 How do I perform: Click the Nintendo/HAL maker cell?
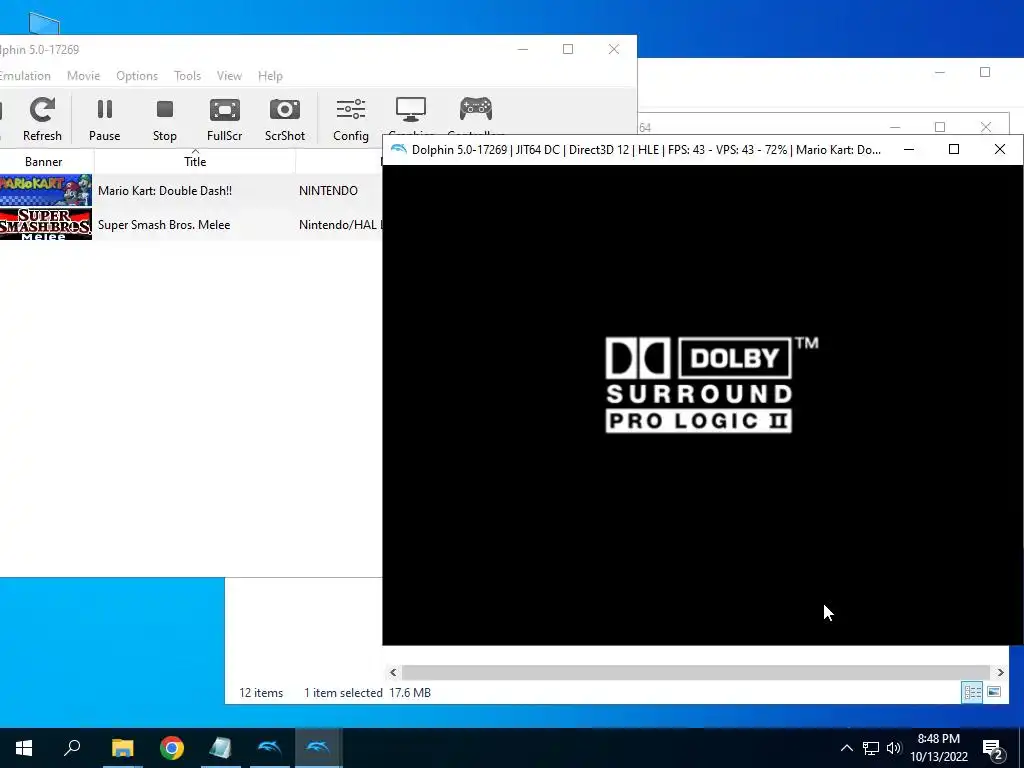click(x=340, y=225)
